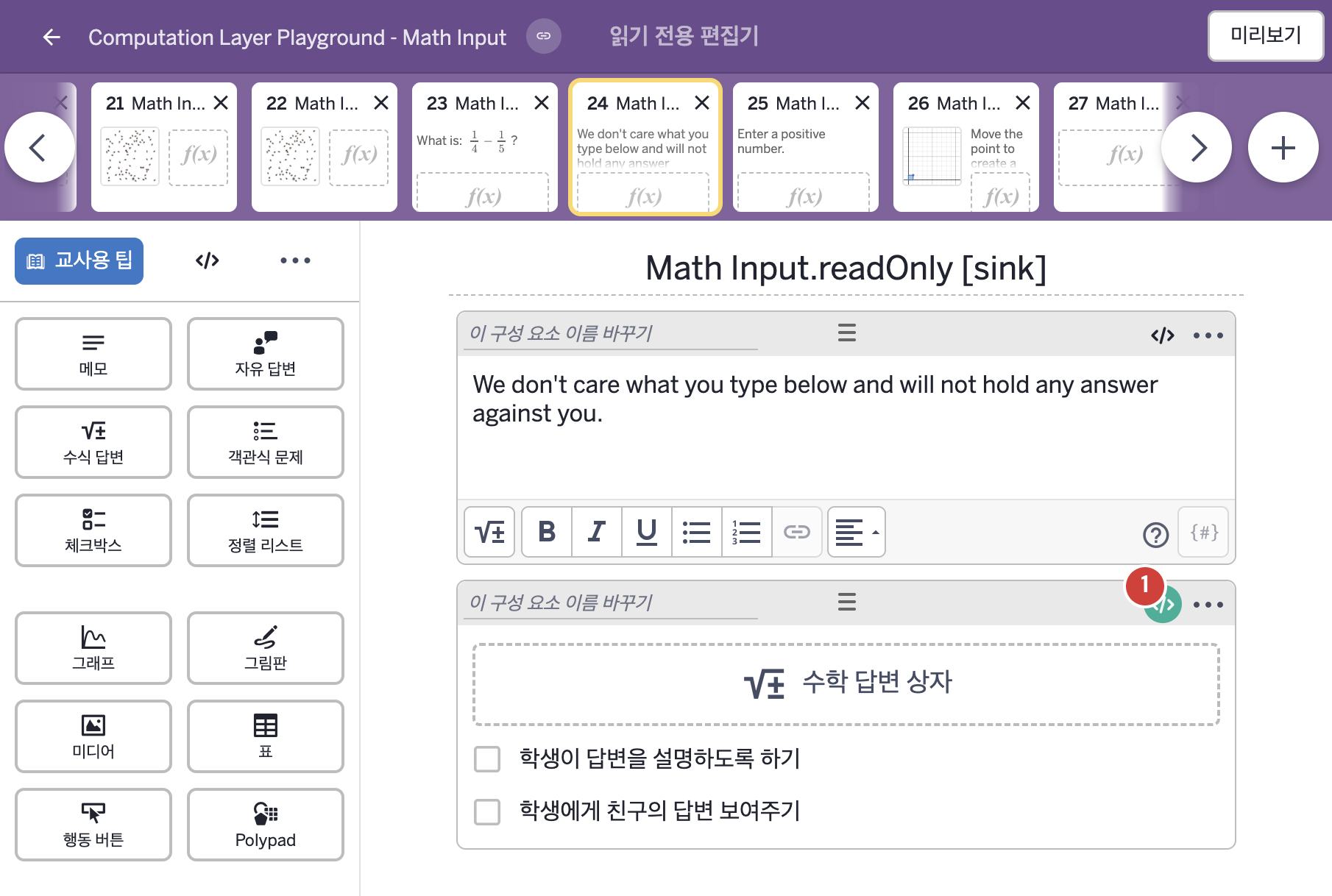This screenshot has width=1332, height=896.
Task: Toggle numbered list in note toolbar
Action: point(747,532)
